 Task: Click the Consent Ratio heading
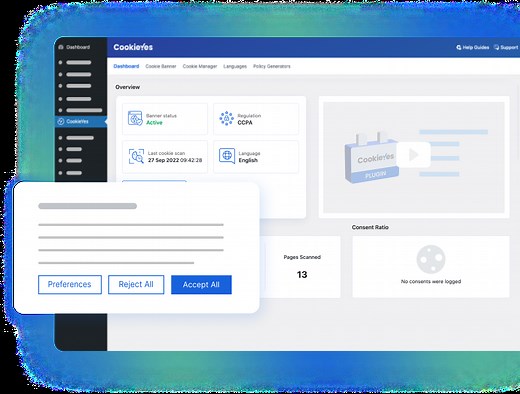pos(370,227)
